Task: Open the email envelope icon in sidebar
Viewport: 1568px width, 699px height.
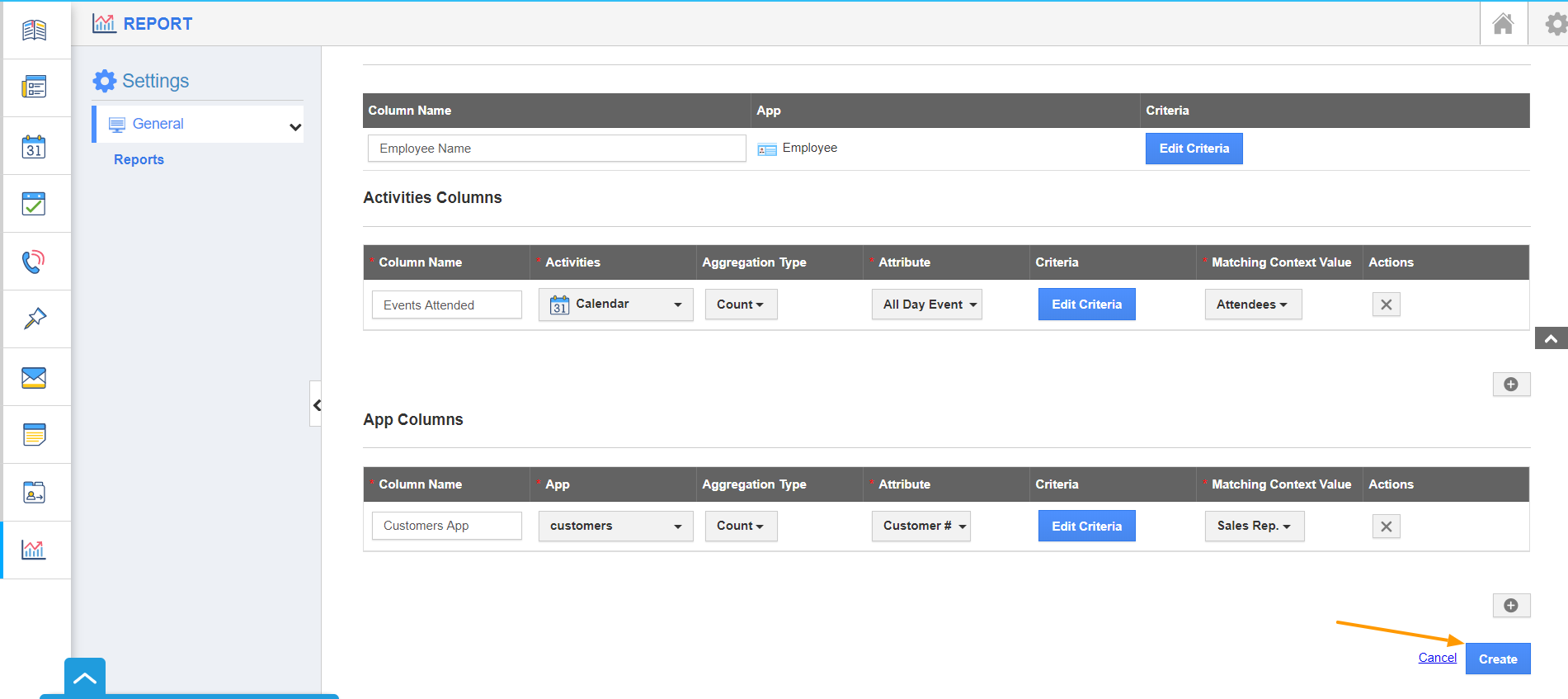Action: click(34, 377)
